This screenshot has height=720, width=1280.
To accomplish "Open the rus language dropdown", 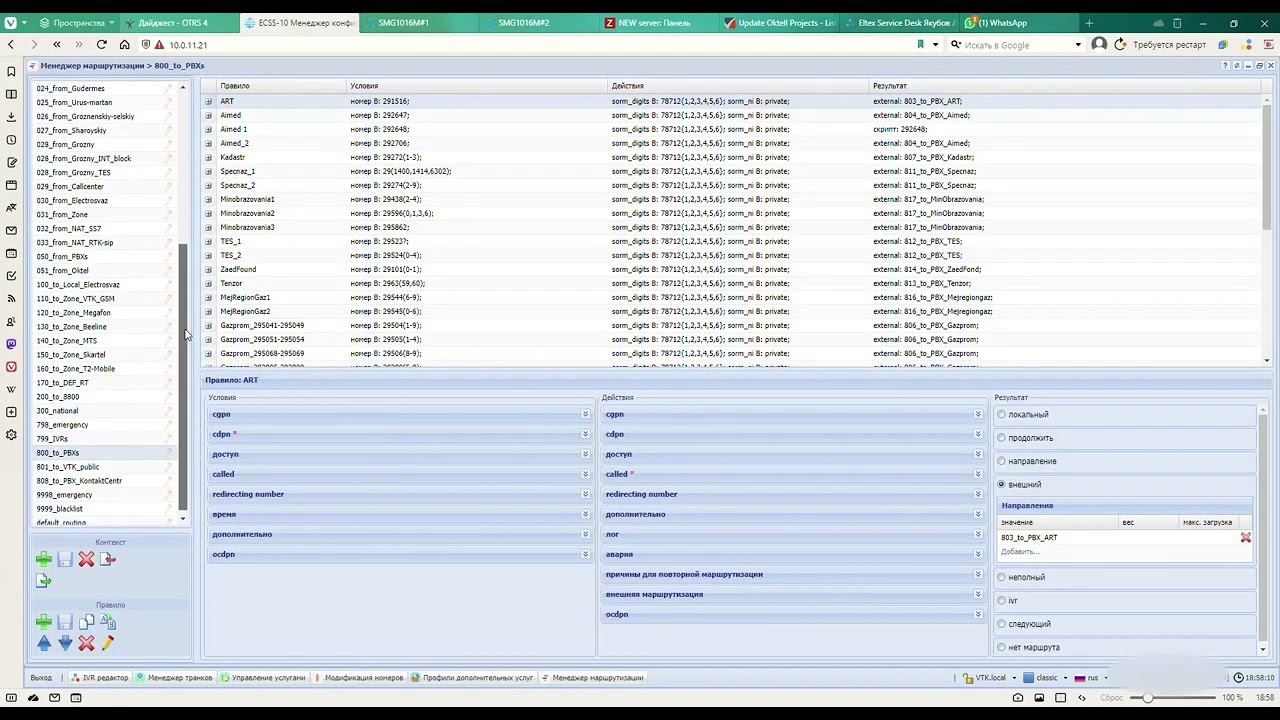I will point(1091,678).
